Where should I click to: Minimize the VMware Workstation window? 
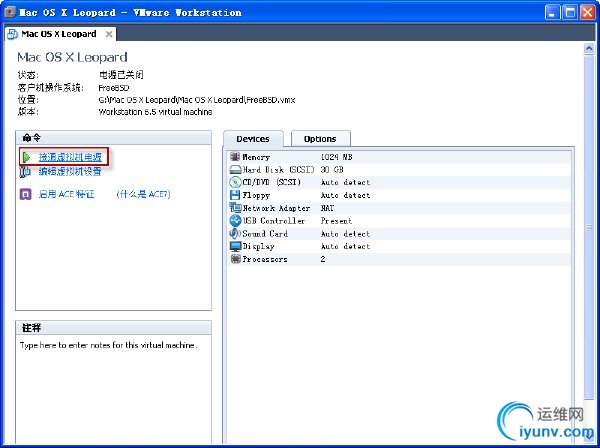tap(552, 12)
